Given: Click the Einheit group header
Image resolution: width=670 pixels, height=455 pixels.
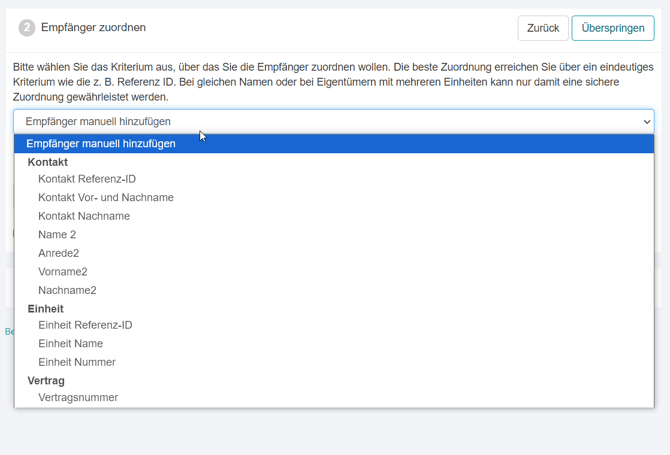Looking at the screenshot, I should pyautogui.click(x=46, y=309).
